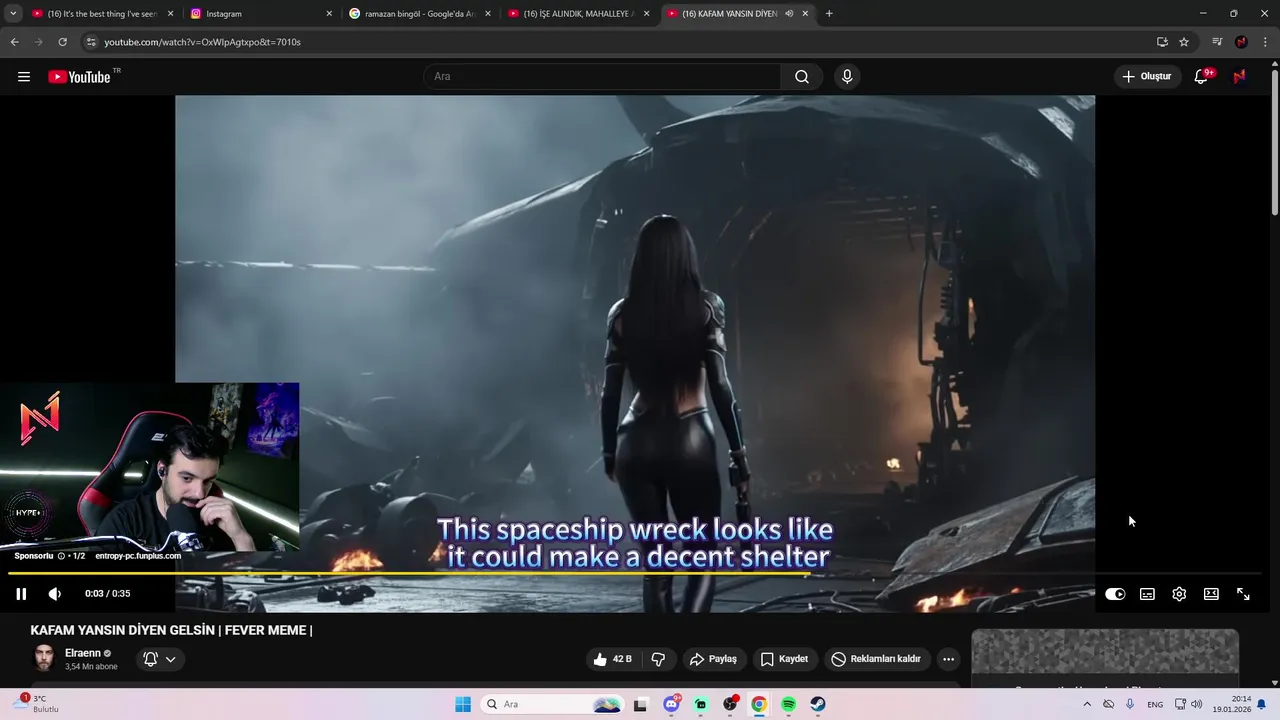Open the Chrome three-dot menu
This screenshot has width=1280, height=720.
pos(1266,42)
